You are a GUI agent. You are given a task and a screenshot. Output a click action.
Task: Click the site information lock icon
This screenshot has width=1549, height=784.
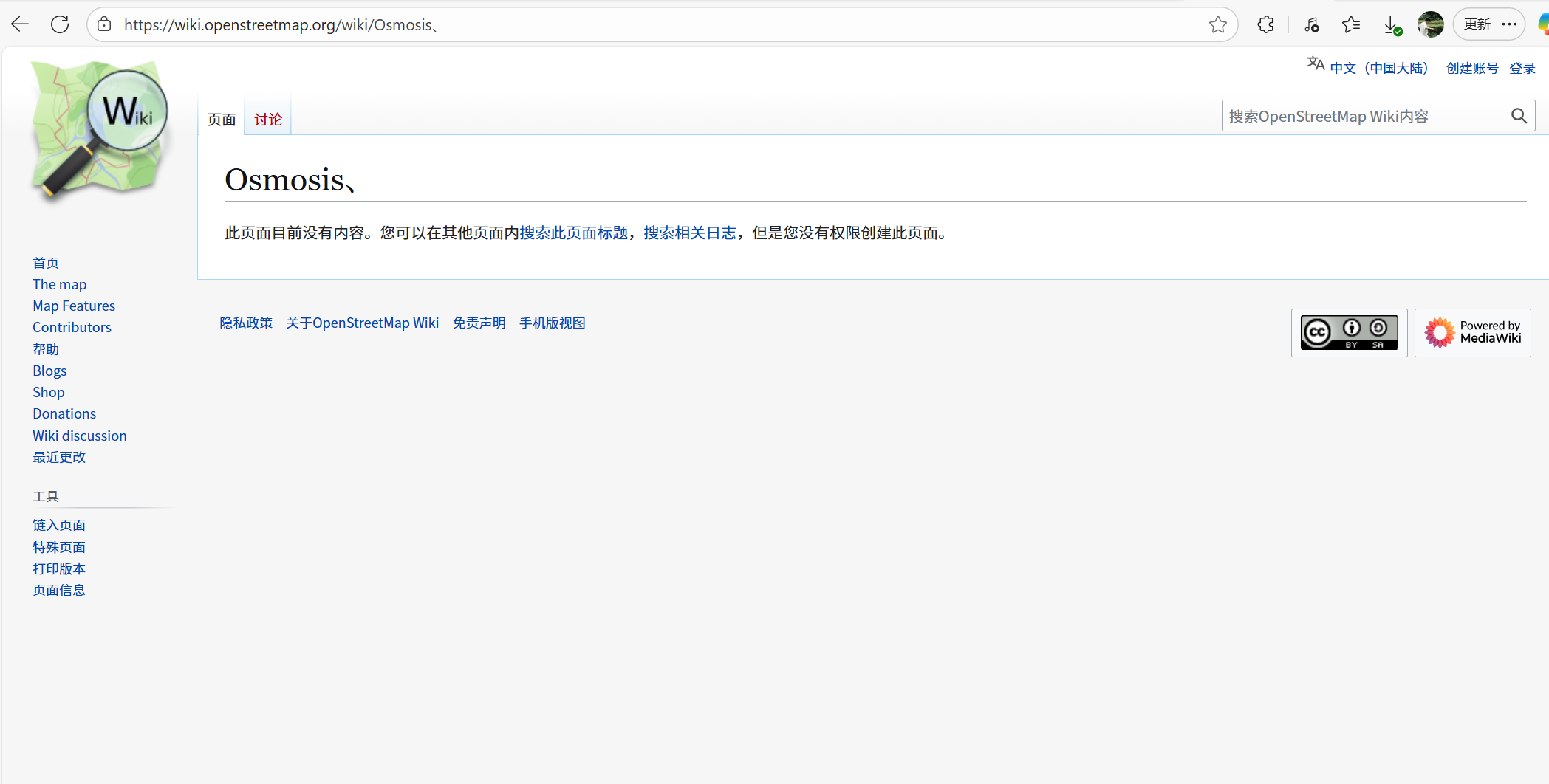coord(105,24)
